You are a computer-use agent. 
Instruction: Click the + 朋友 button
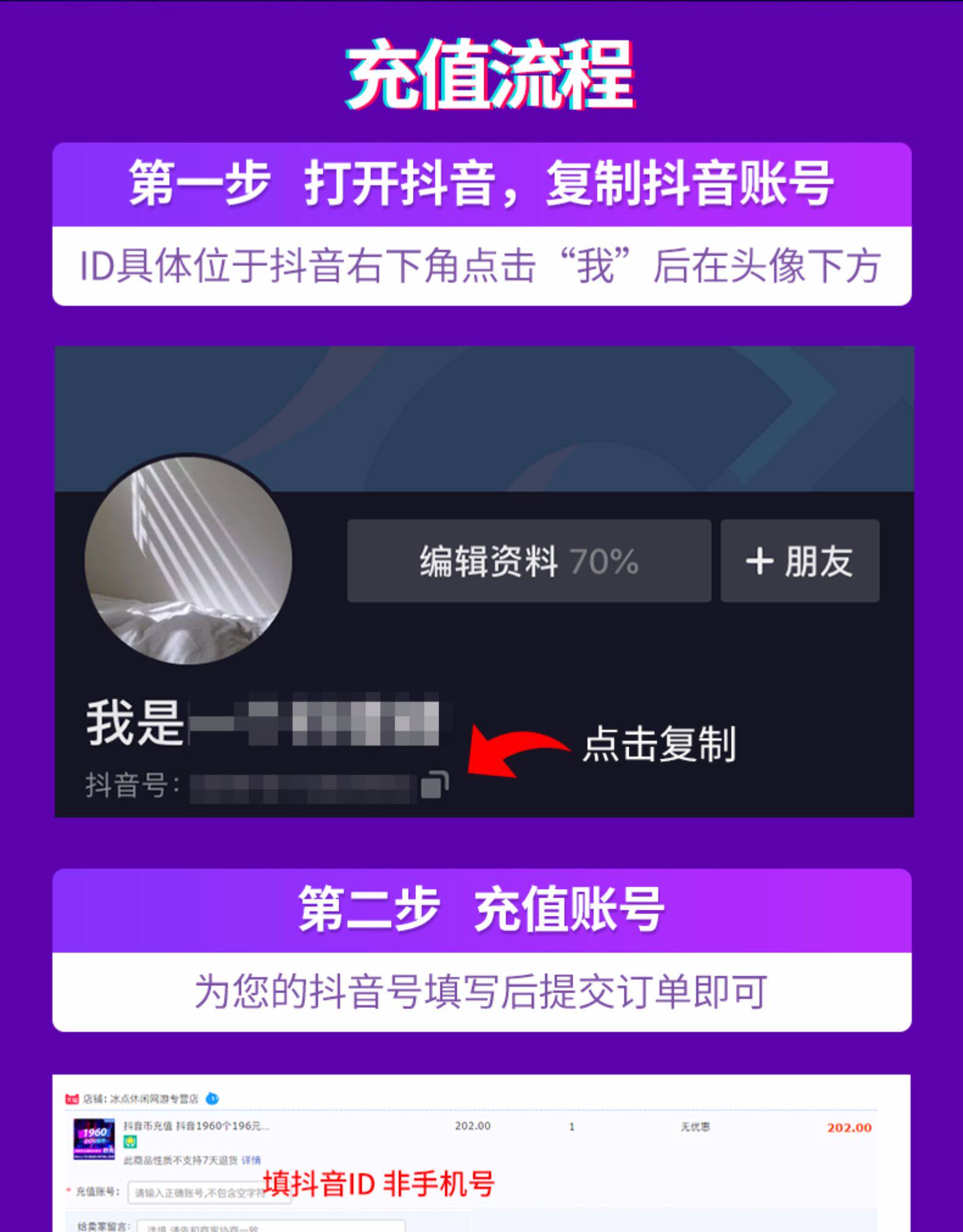(x=800, y=561)
